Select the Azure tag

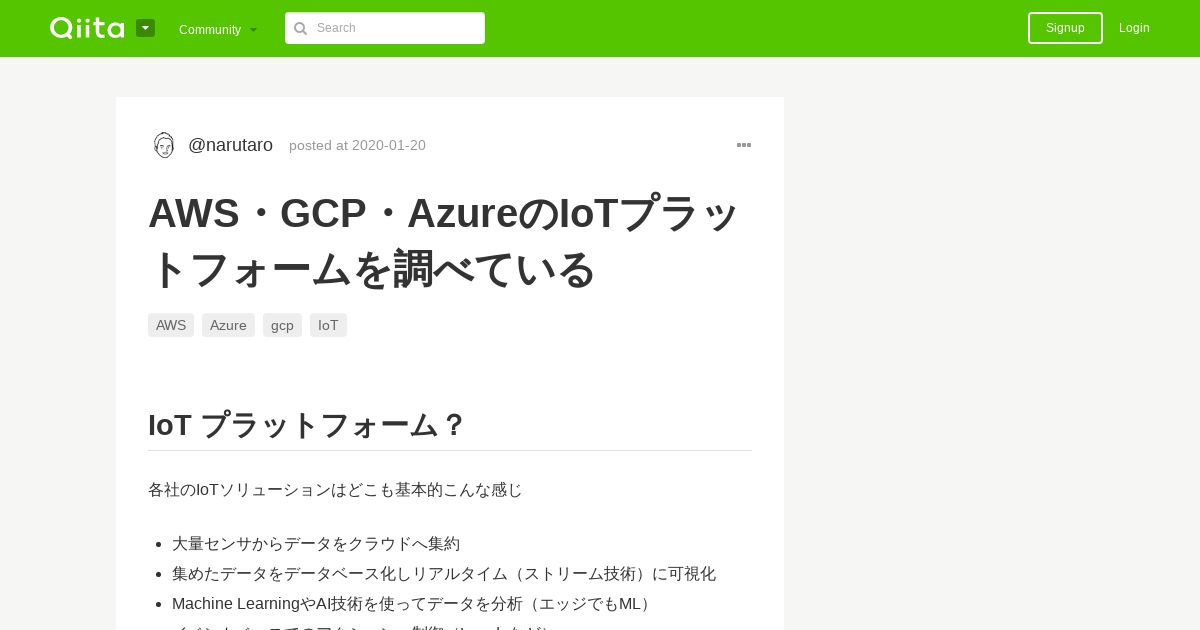pos(228,325)
